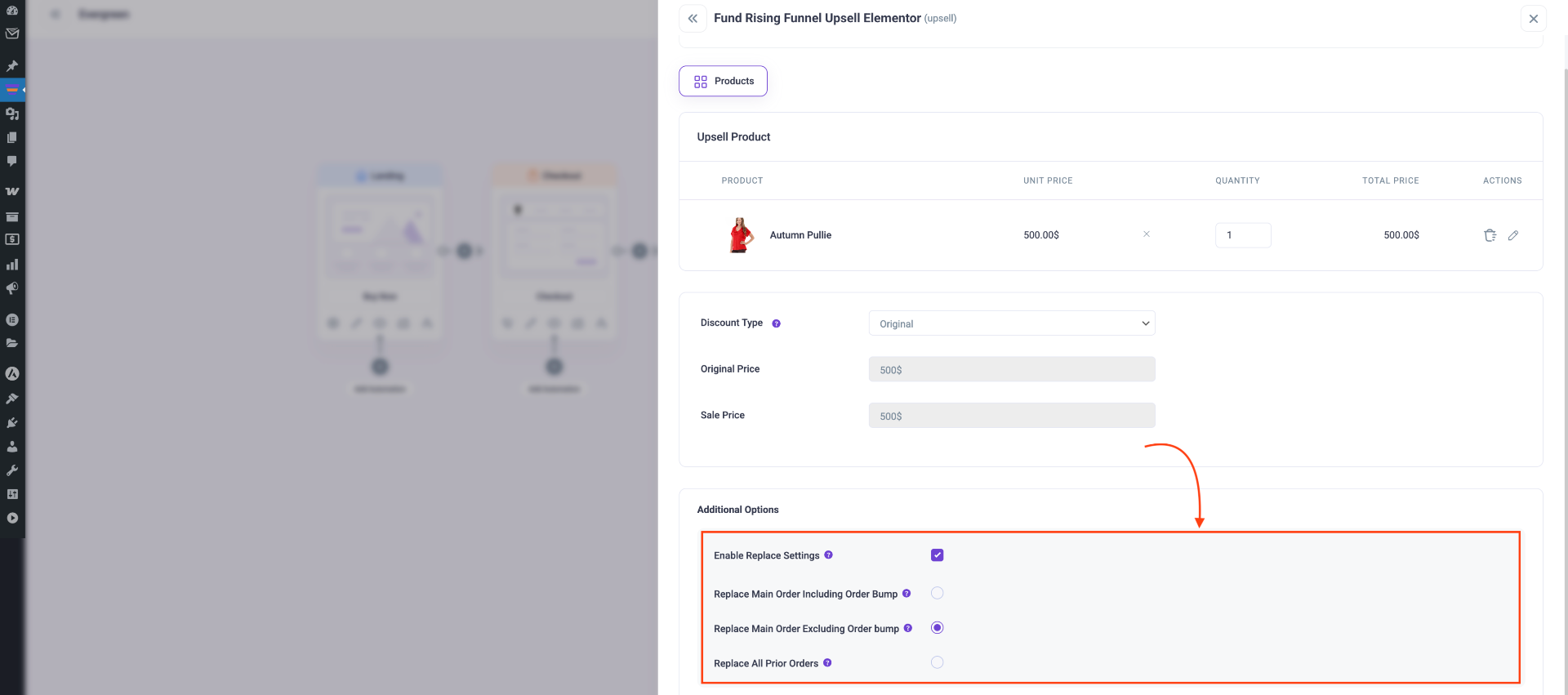Open Astra from the sidebar
The width and height of the screenshot is (1568, 695).
(12, 374)
